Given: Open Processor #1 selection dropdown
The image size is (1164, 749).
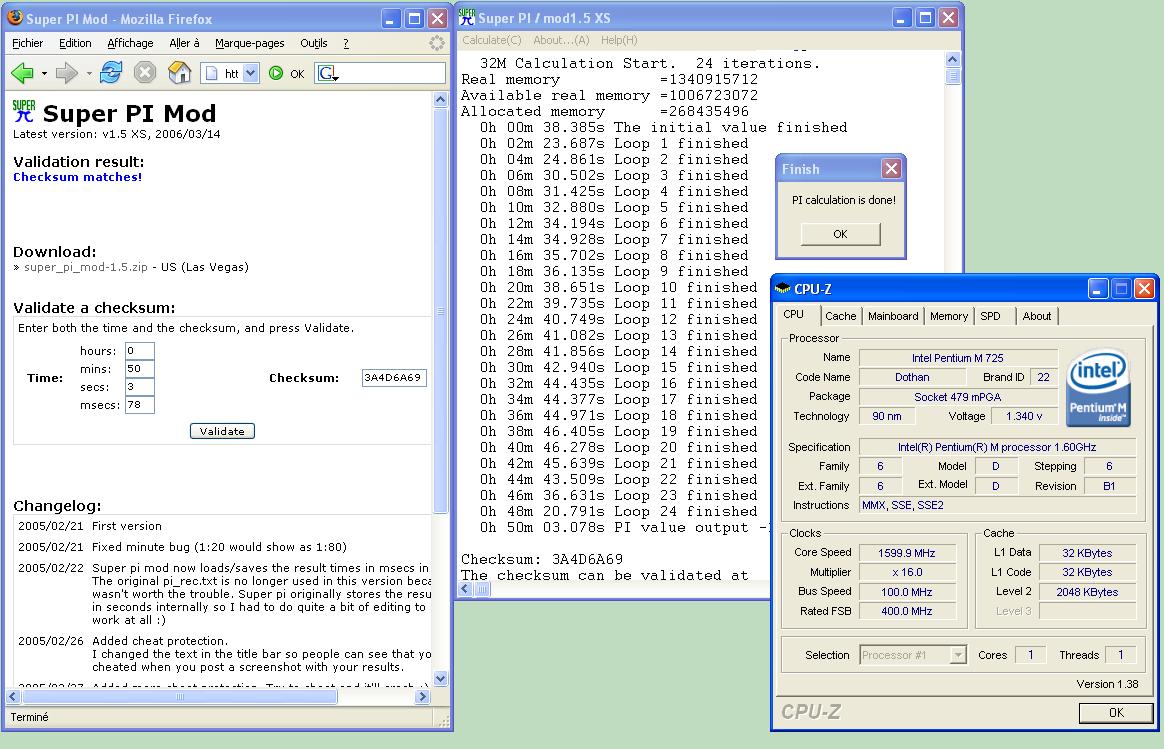Looking at the screenshot, I should click(958, 655).
